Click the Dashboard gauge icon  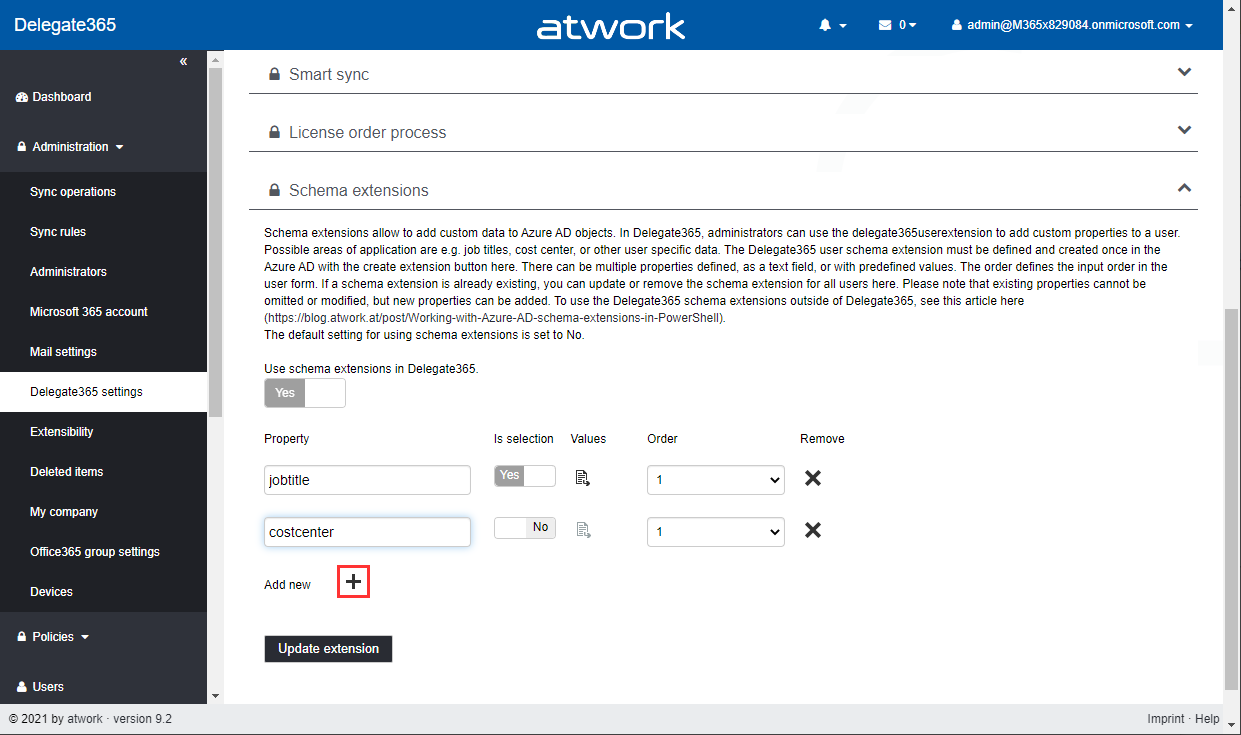22,98
